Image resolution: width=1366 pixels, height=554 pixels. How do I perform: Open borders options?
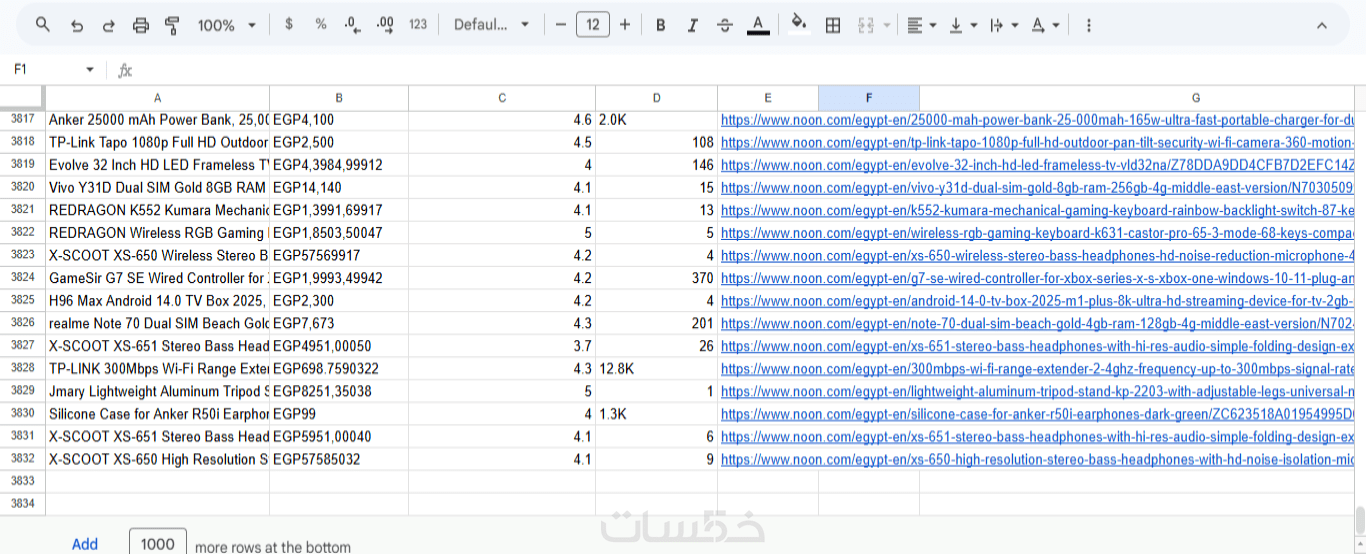[x=832, y=25]
